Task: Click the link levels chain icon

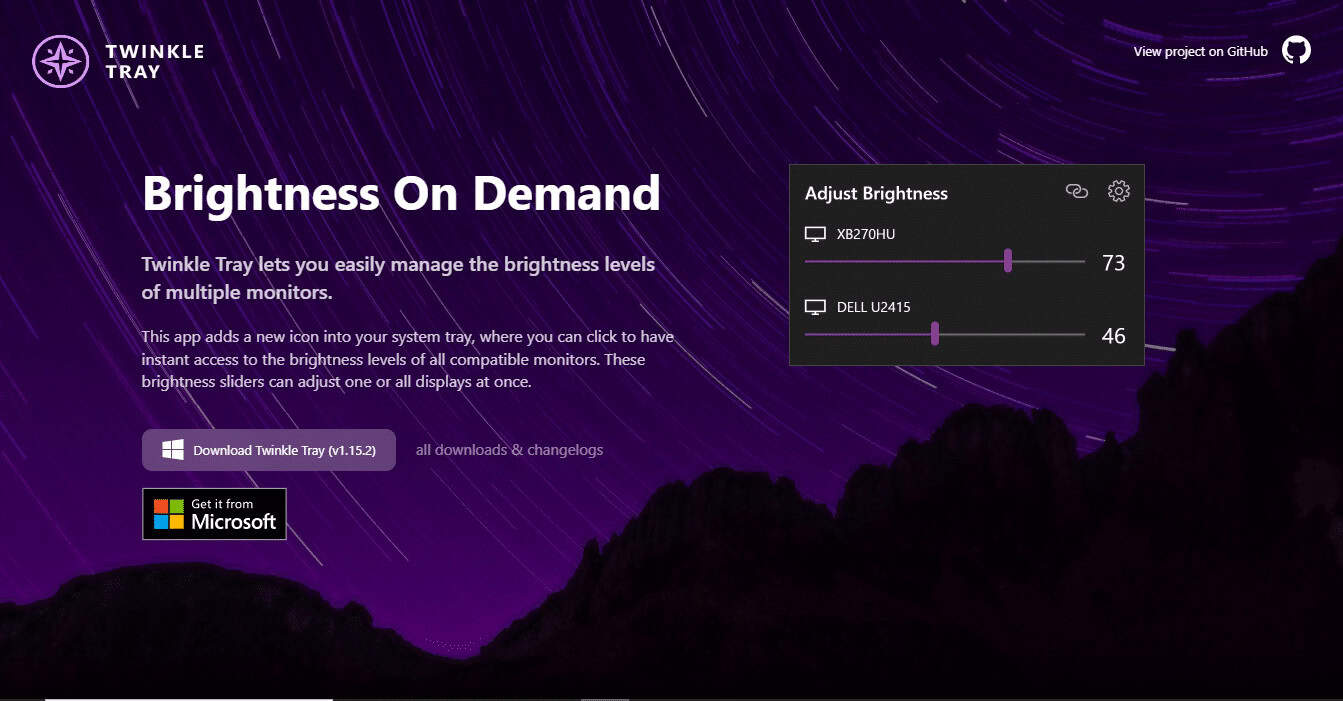Action: point(1076,191)
